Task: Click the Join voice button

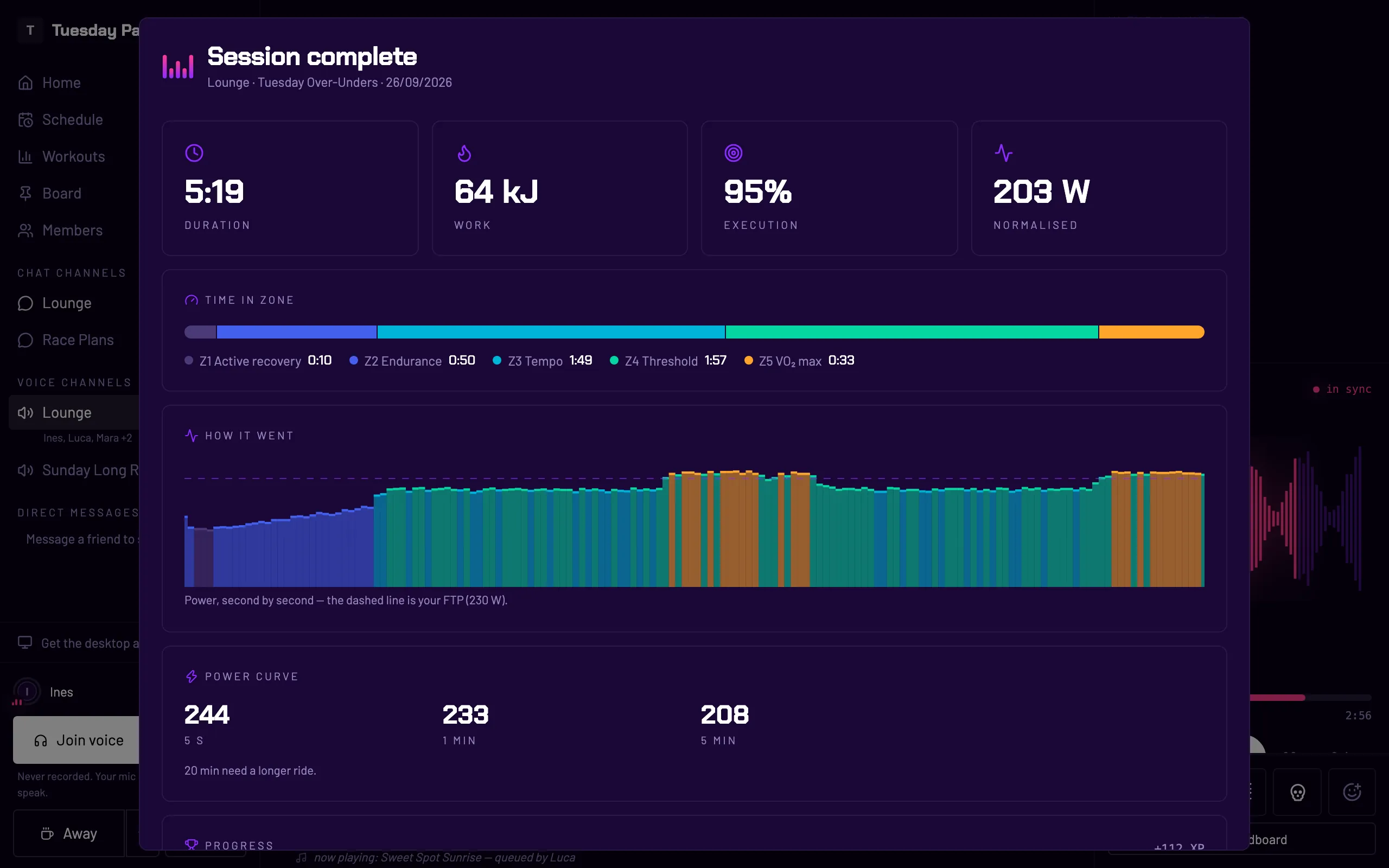Action: pyautogui.click(x=77, y=740)
